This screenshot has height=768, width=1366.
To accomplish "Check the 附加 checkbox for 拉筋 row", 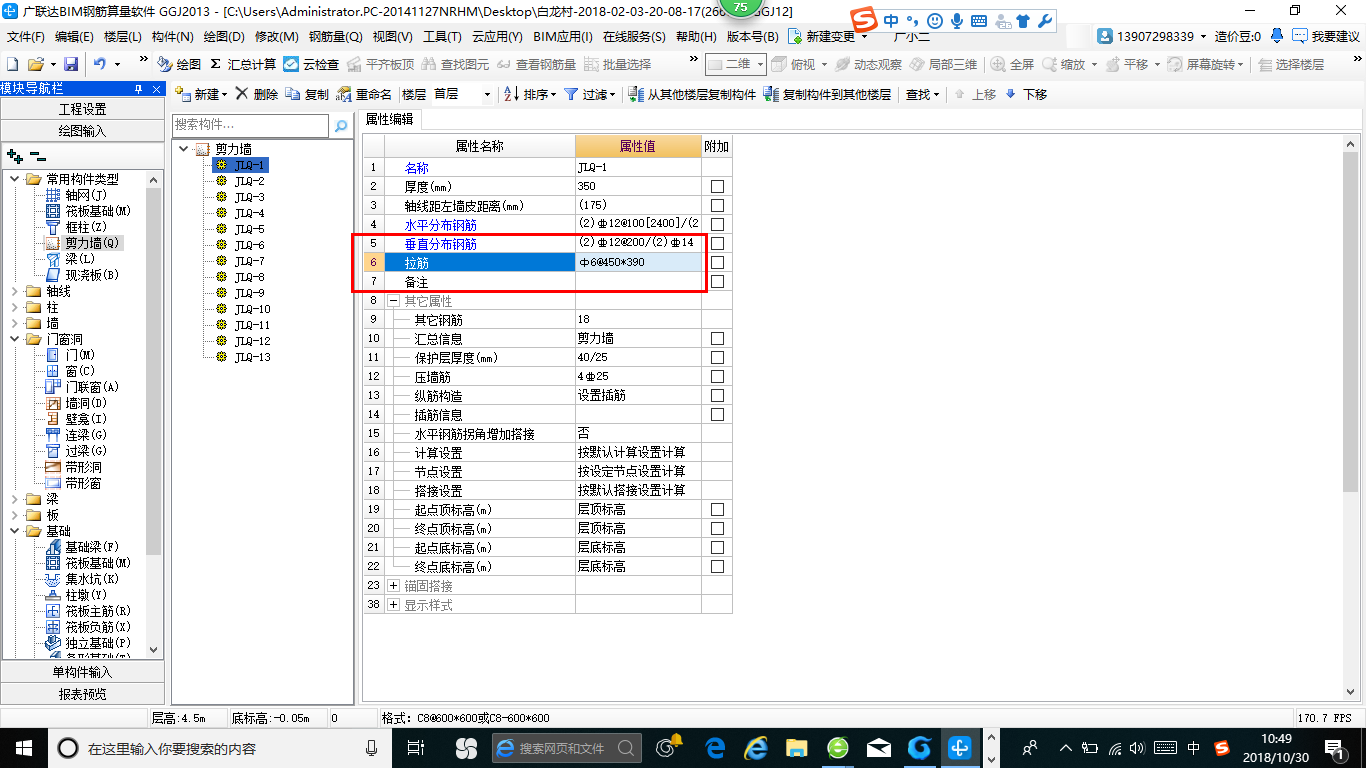I will pyautogui.click(x=716, y=262).
